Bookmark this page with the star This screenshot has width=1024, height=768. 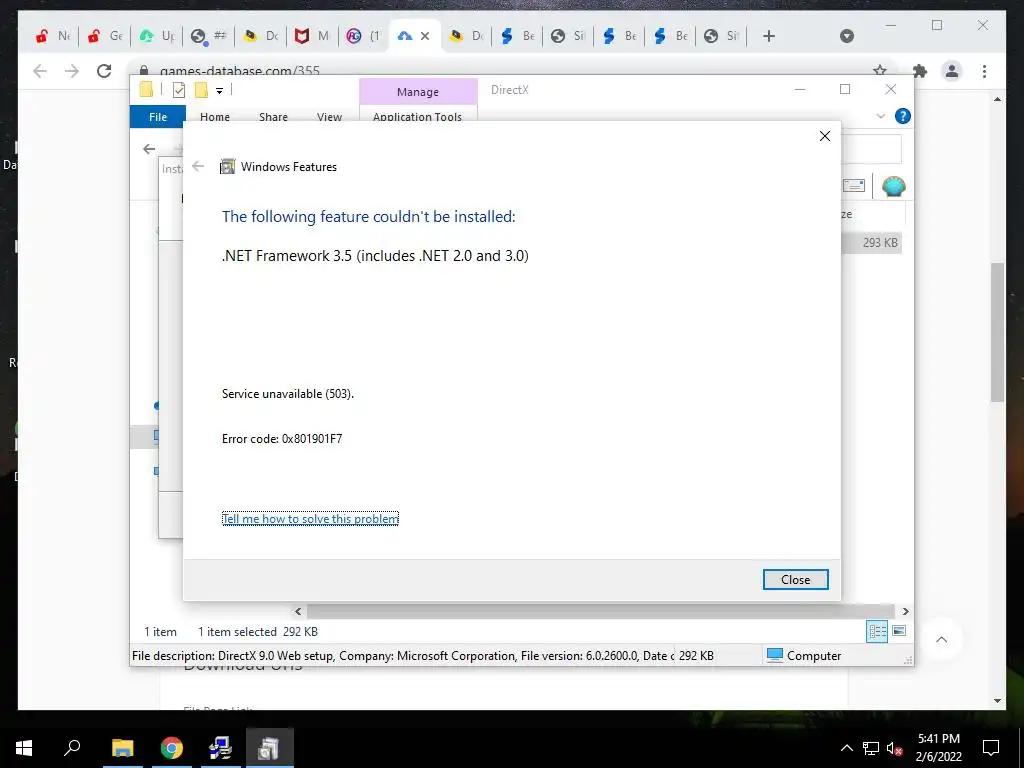(880, 70)
